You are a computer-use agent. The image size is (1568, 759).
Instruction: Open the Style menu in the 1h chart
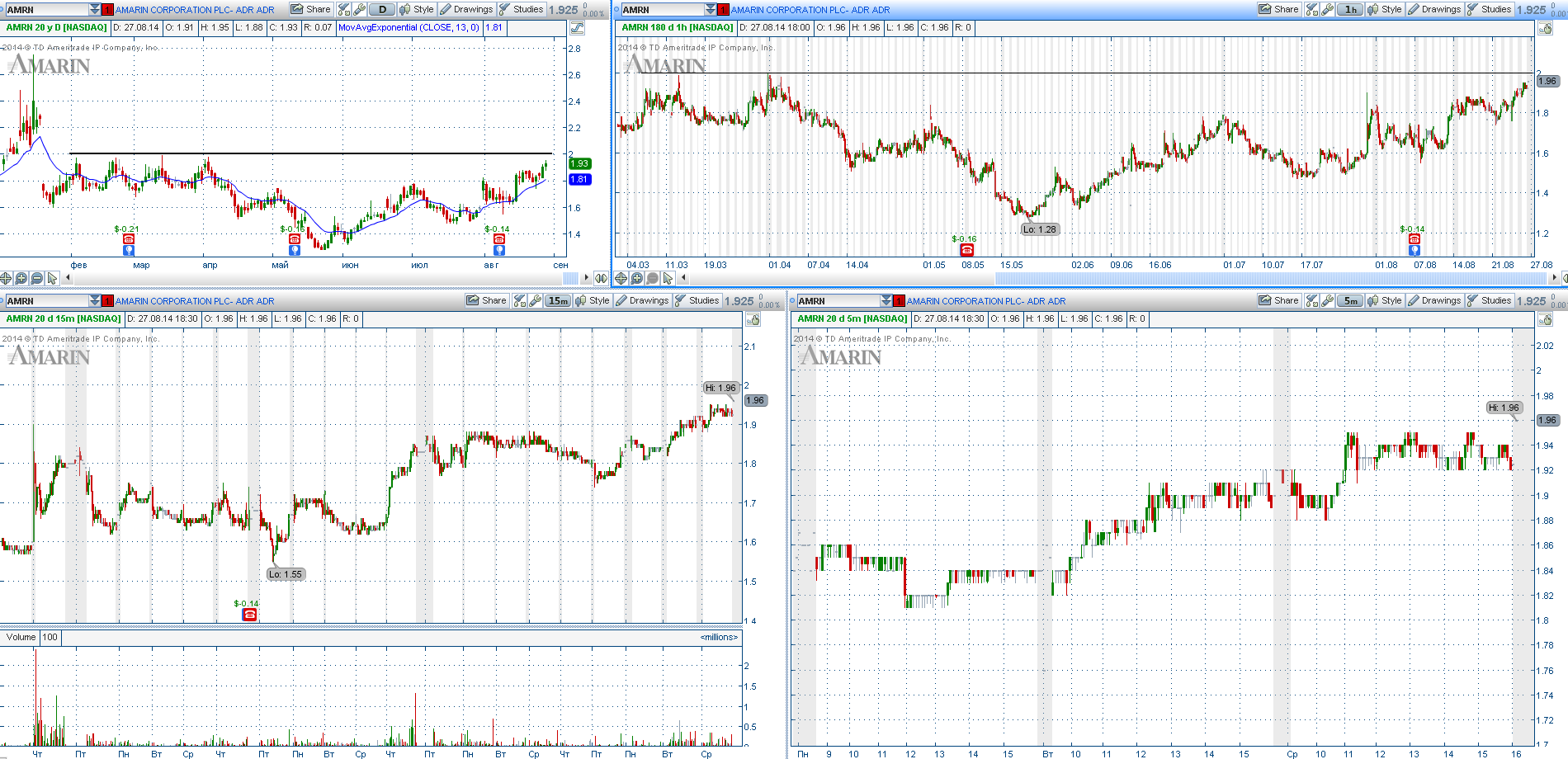click(x=1385, y=9)
